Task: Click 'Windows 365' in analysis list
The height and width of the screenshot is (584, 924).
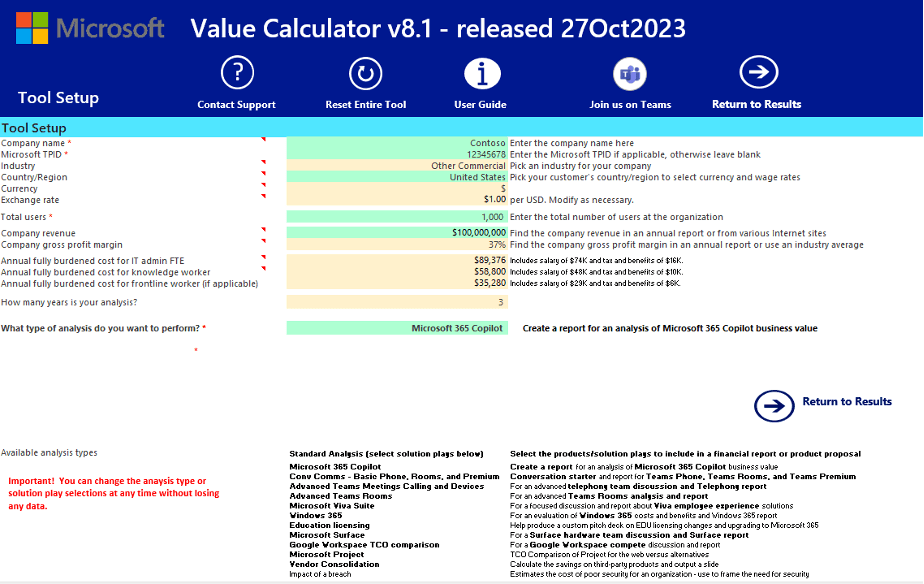Action: [x=316, y=516]
